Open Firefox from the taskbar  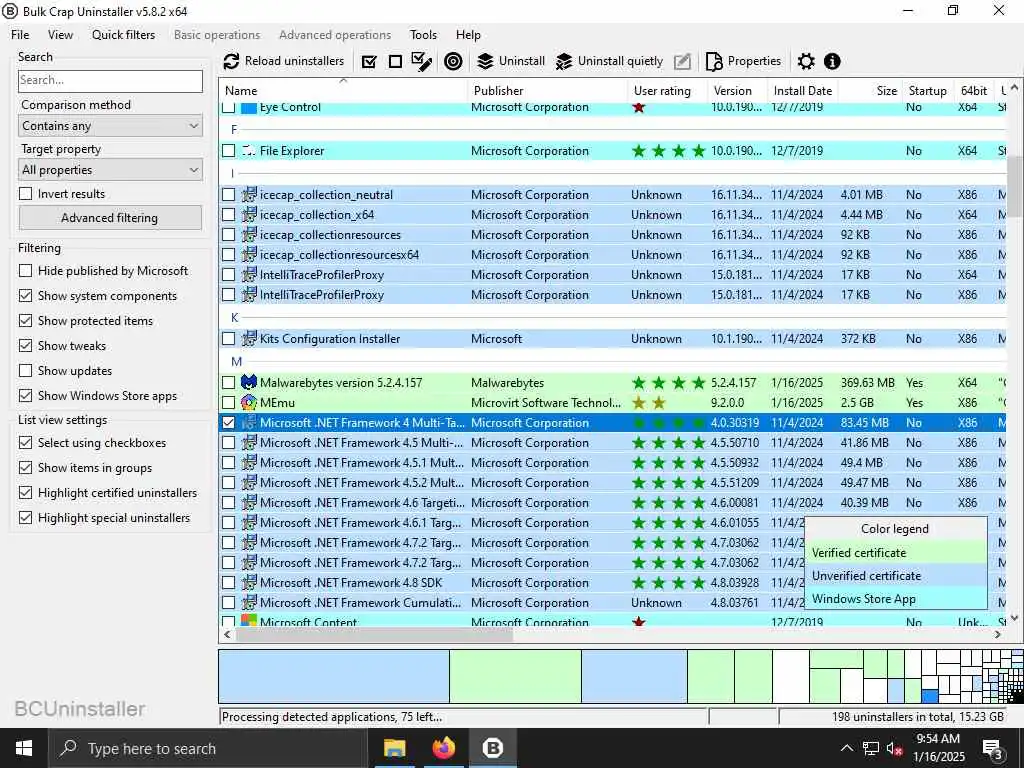pos(443,748)
